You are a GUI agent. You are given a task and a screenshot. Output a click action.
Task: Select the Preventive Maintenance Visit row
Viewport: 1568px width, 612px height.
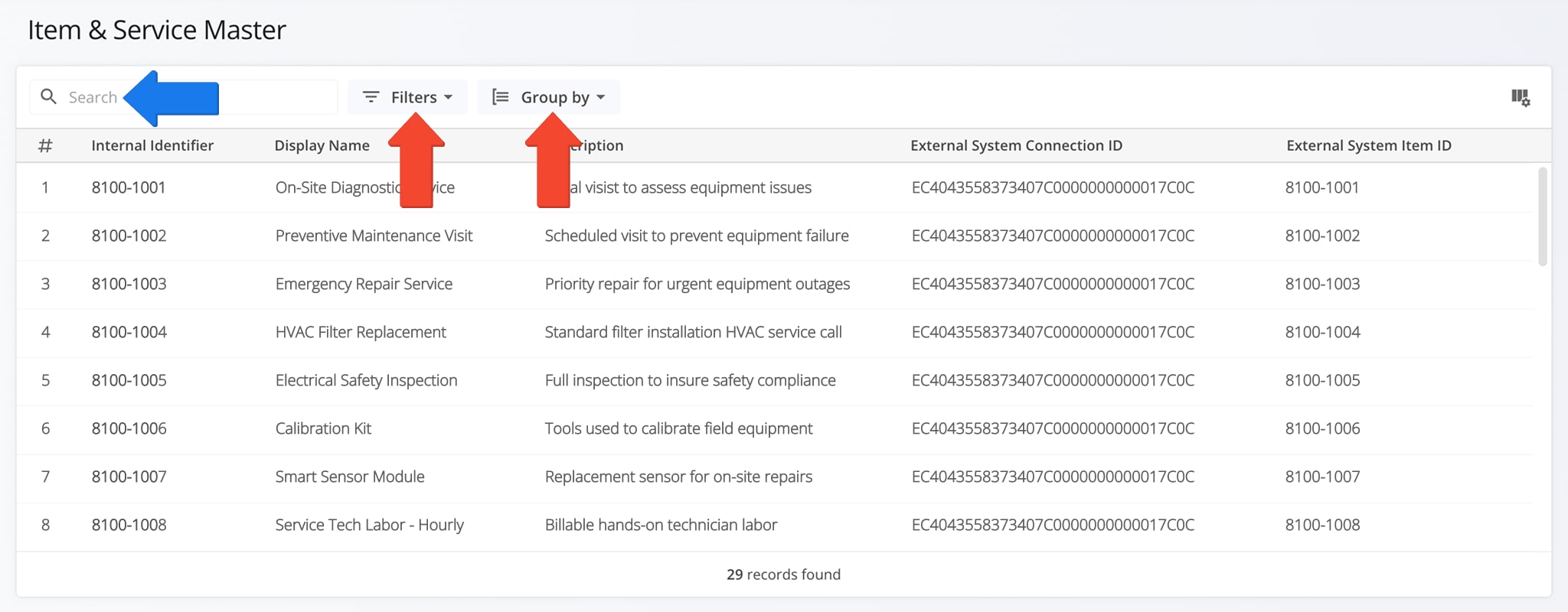374,236
